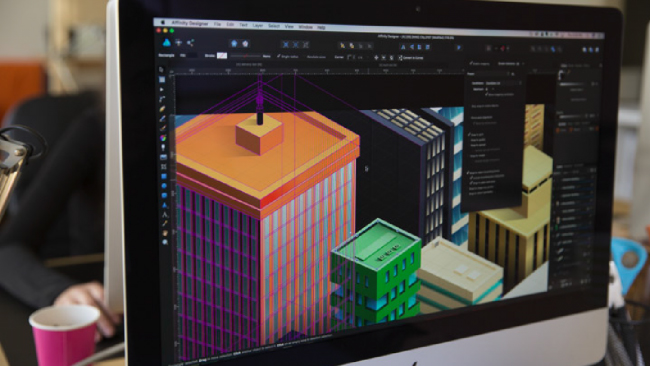Switch to the Export Persona icon

190,43
